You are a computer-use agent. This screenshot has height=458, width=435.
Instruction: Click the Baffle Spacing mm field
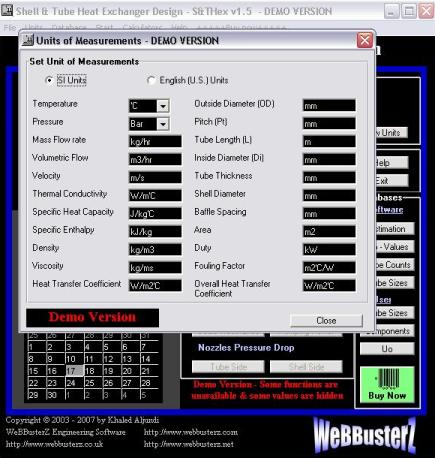329,214
